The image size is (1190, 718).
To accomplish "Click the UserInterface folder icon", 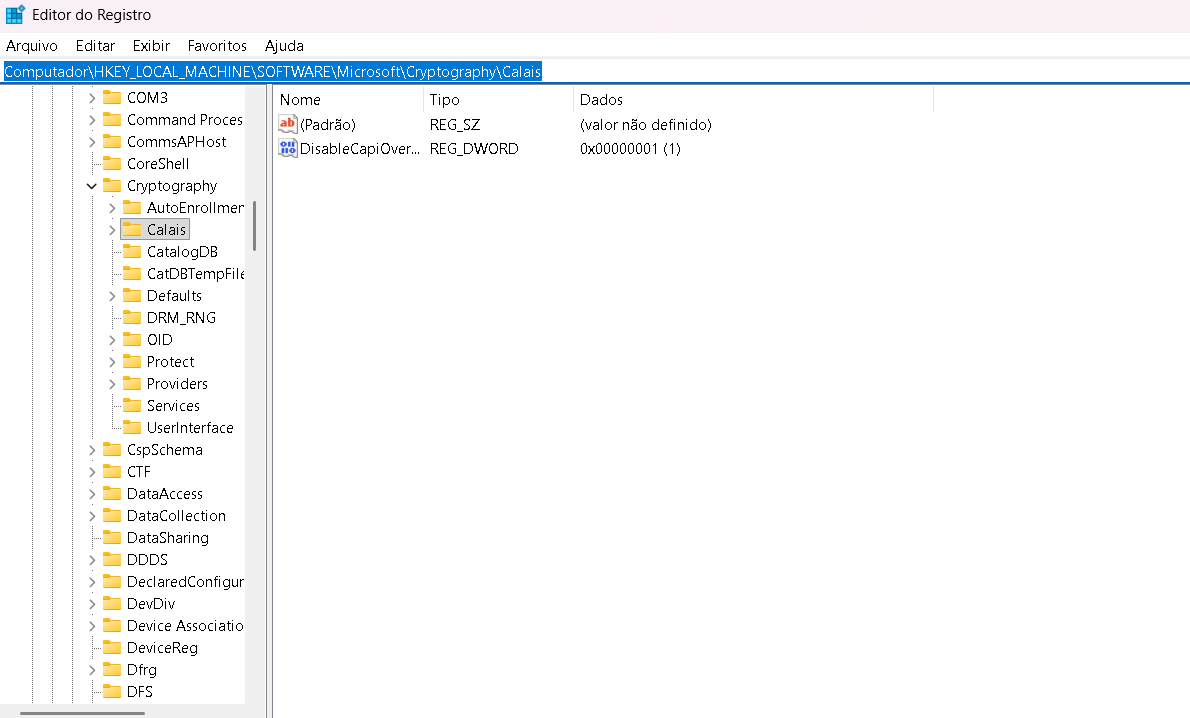I will (132, 428).
